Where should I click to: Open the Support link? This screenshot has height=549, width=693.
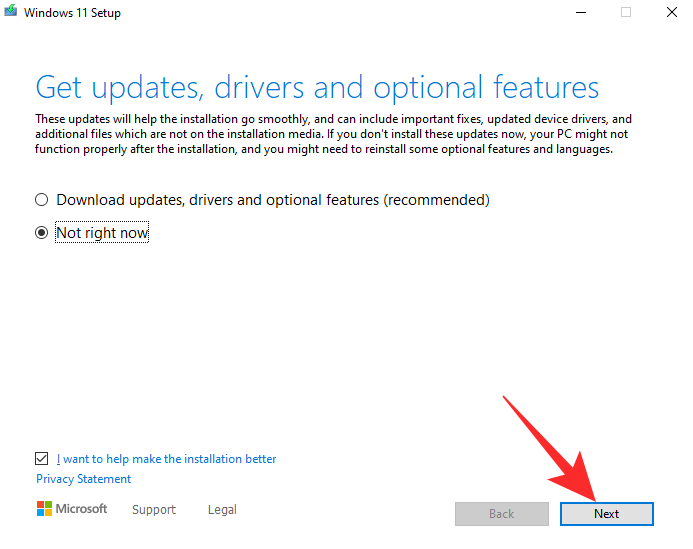(x=154, y=510)
